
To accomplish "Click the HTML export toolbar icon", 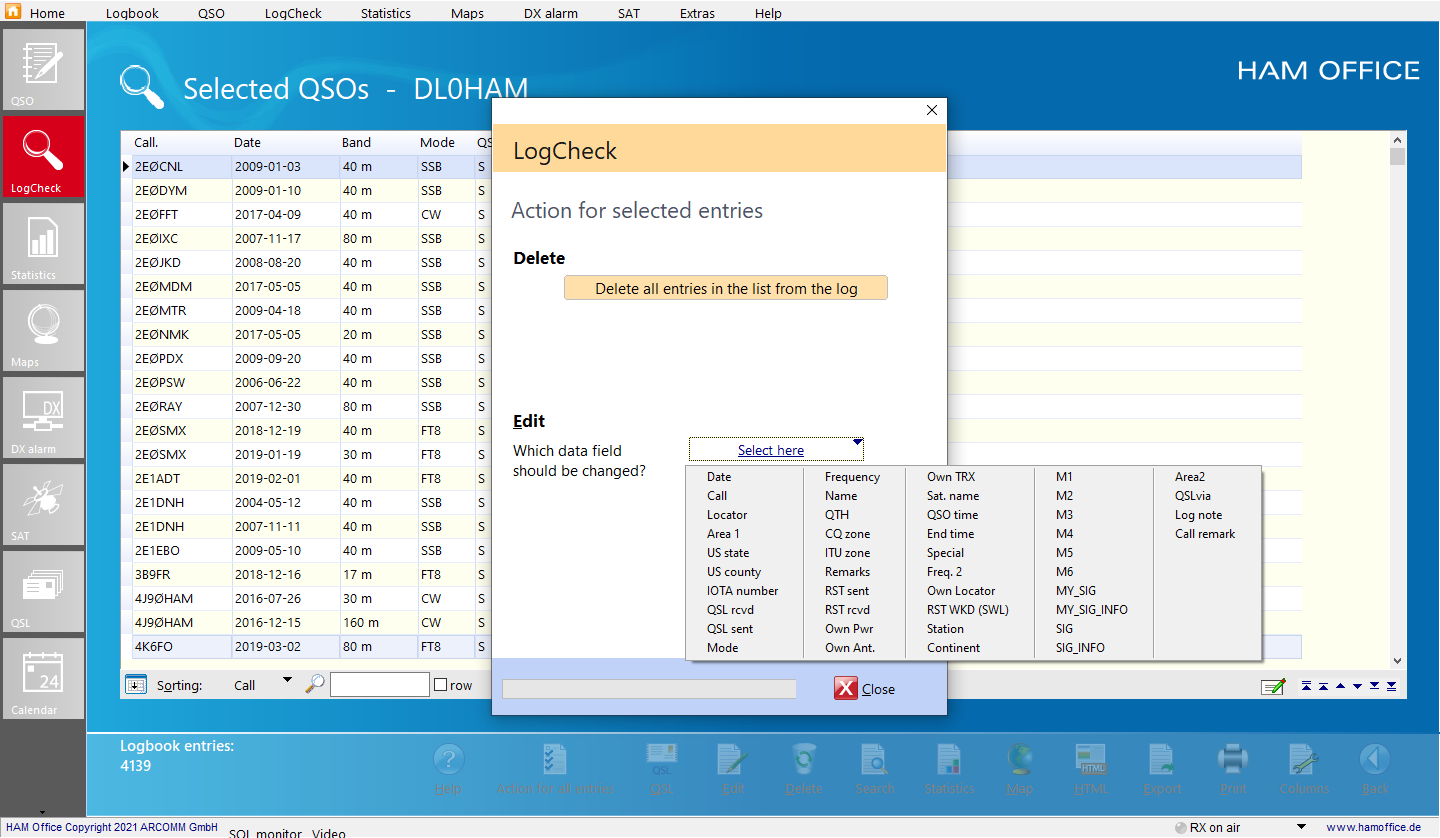I will coord(1091,768).
